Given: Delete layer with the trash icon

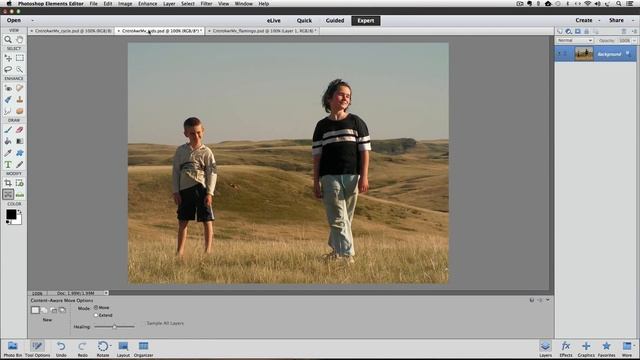Looking at the screenshot, I should 624,31.
